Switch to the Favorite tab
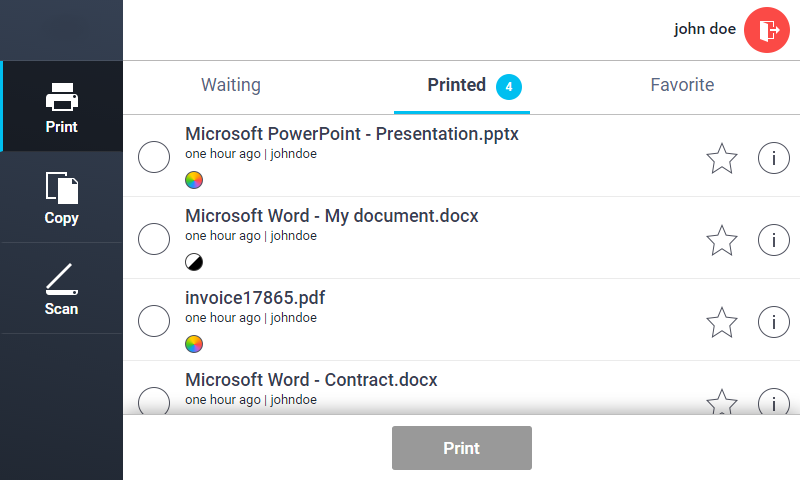 pyautogui.click(x=682, y=85)
